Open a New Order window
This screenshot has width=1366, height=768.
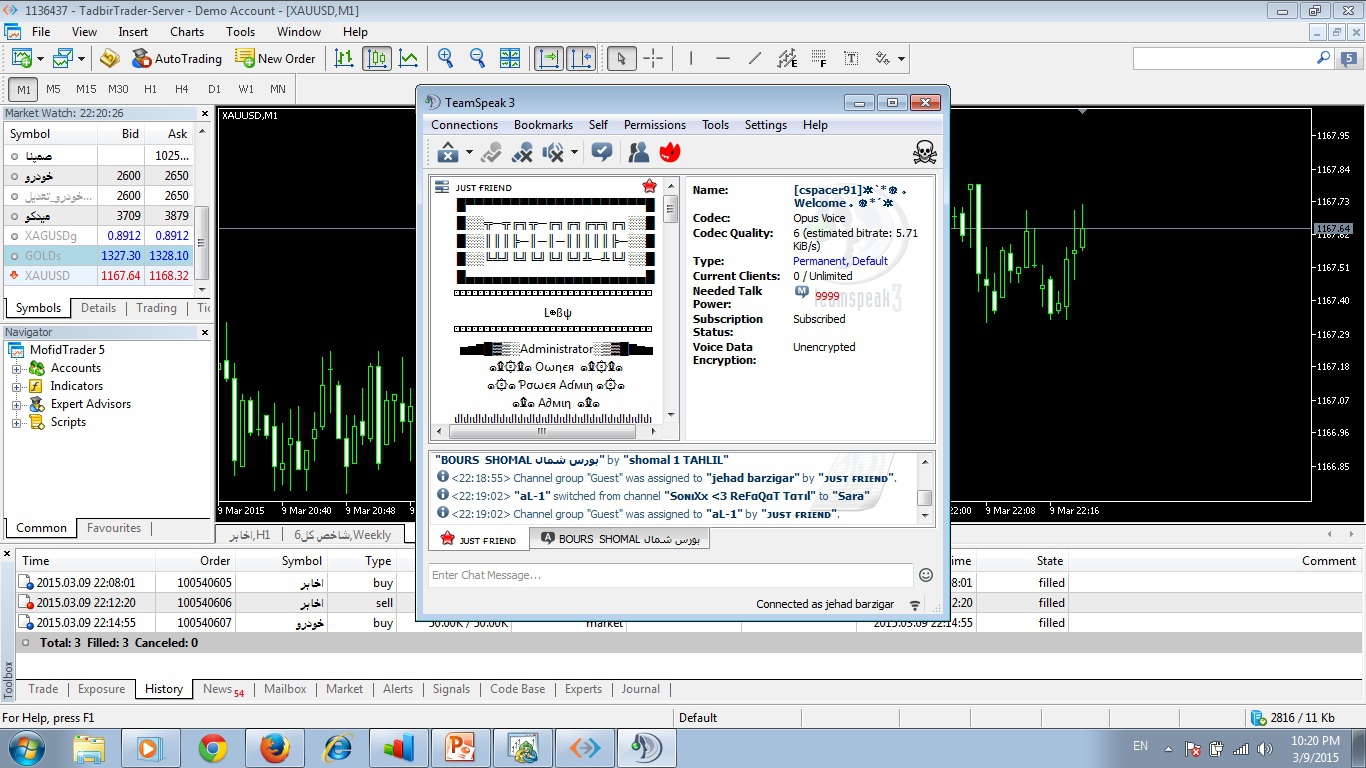[275, 58]
